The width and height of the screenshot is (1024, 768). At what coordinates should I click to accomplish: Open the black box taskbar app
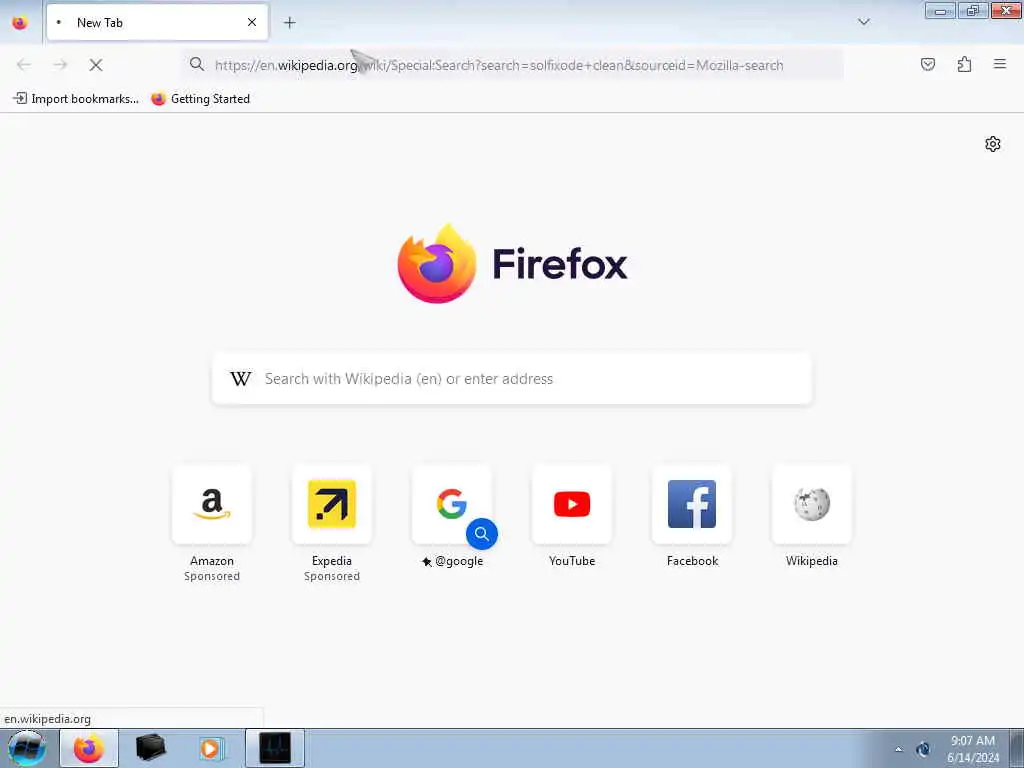[x=150, y=748]
